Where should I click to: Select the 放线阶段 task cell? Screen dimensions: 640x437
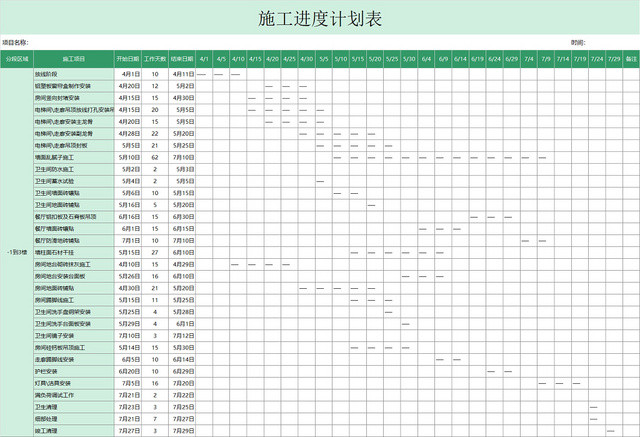click(x=73, y=74)
